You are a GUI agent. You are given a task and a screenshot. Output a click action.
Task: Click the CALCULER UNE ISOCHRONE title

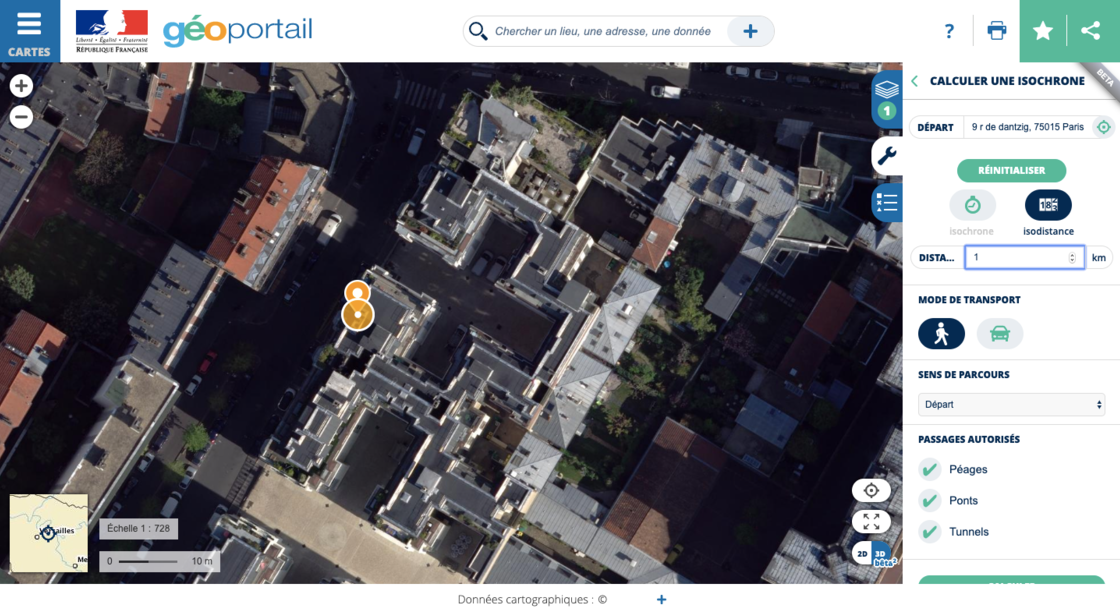click(1007, 81)
